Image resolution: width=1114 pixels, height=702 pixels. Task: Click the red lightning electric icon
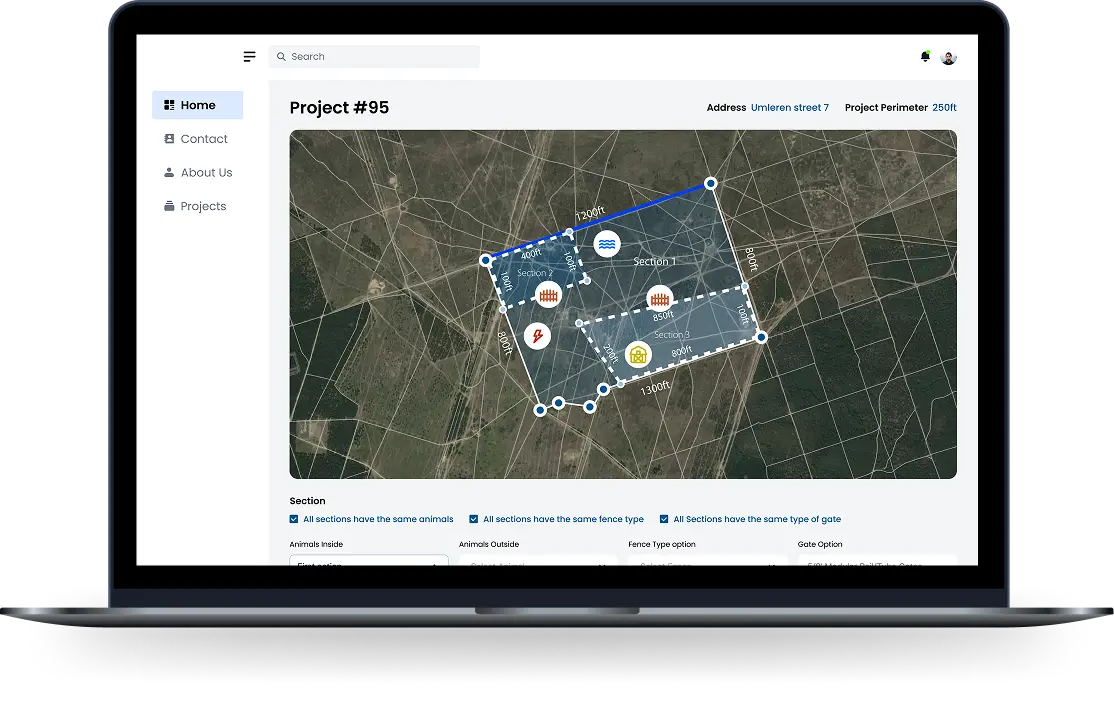coord(538,336)
